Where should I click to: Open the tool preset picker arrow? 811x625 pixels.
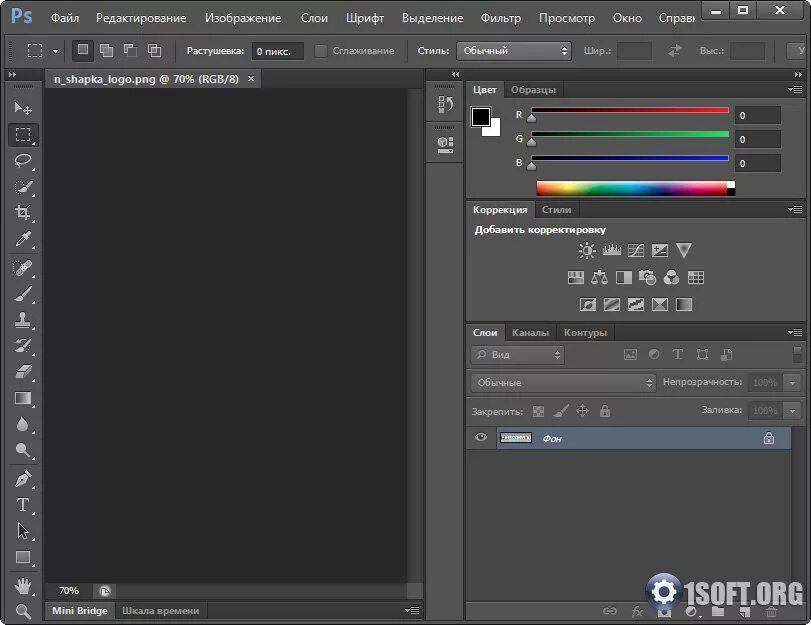(55, 51)
